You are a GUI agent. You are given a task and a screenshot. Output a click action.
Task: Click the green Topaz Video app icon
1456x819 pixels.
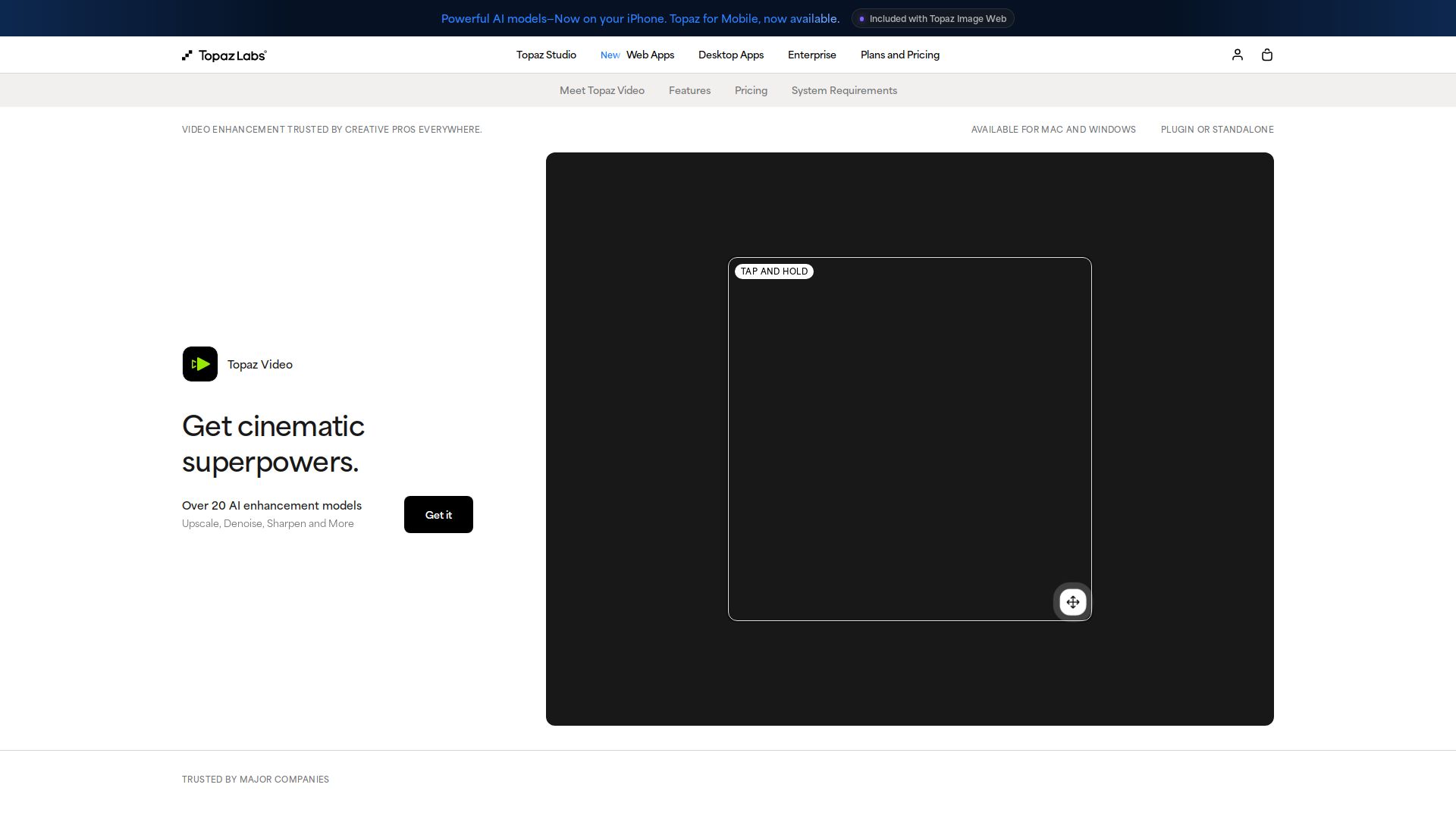200,364
